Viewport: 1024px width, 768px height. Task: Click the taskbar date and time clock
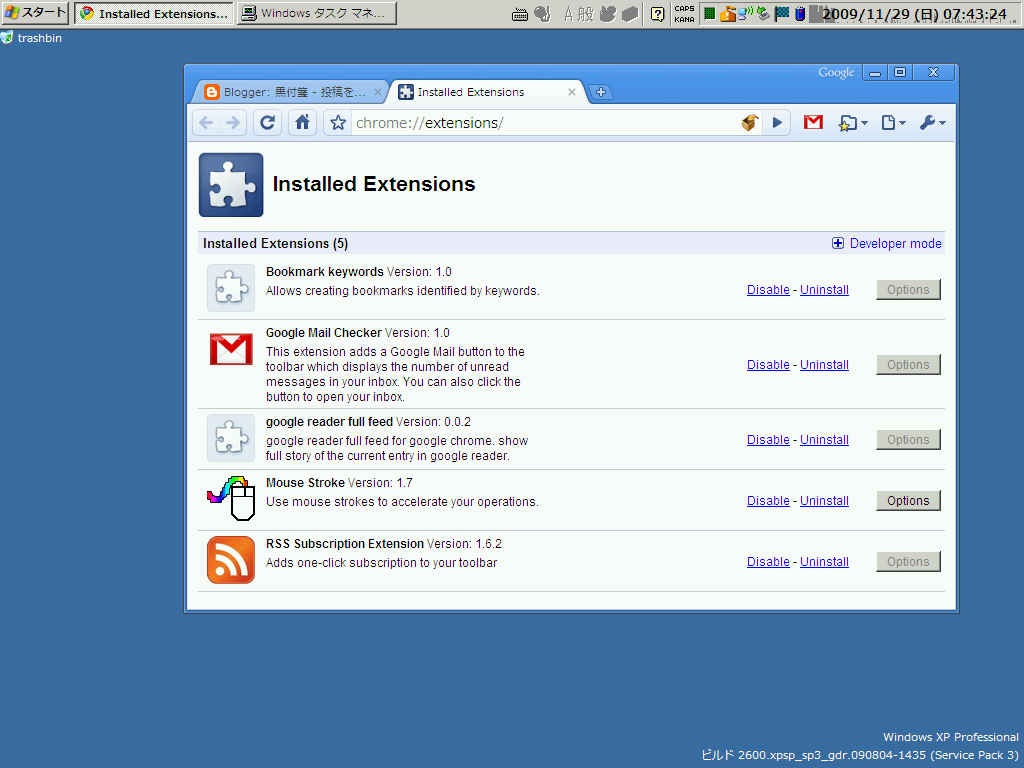914,14
